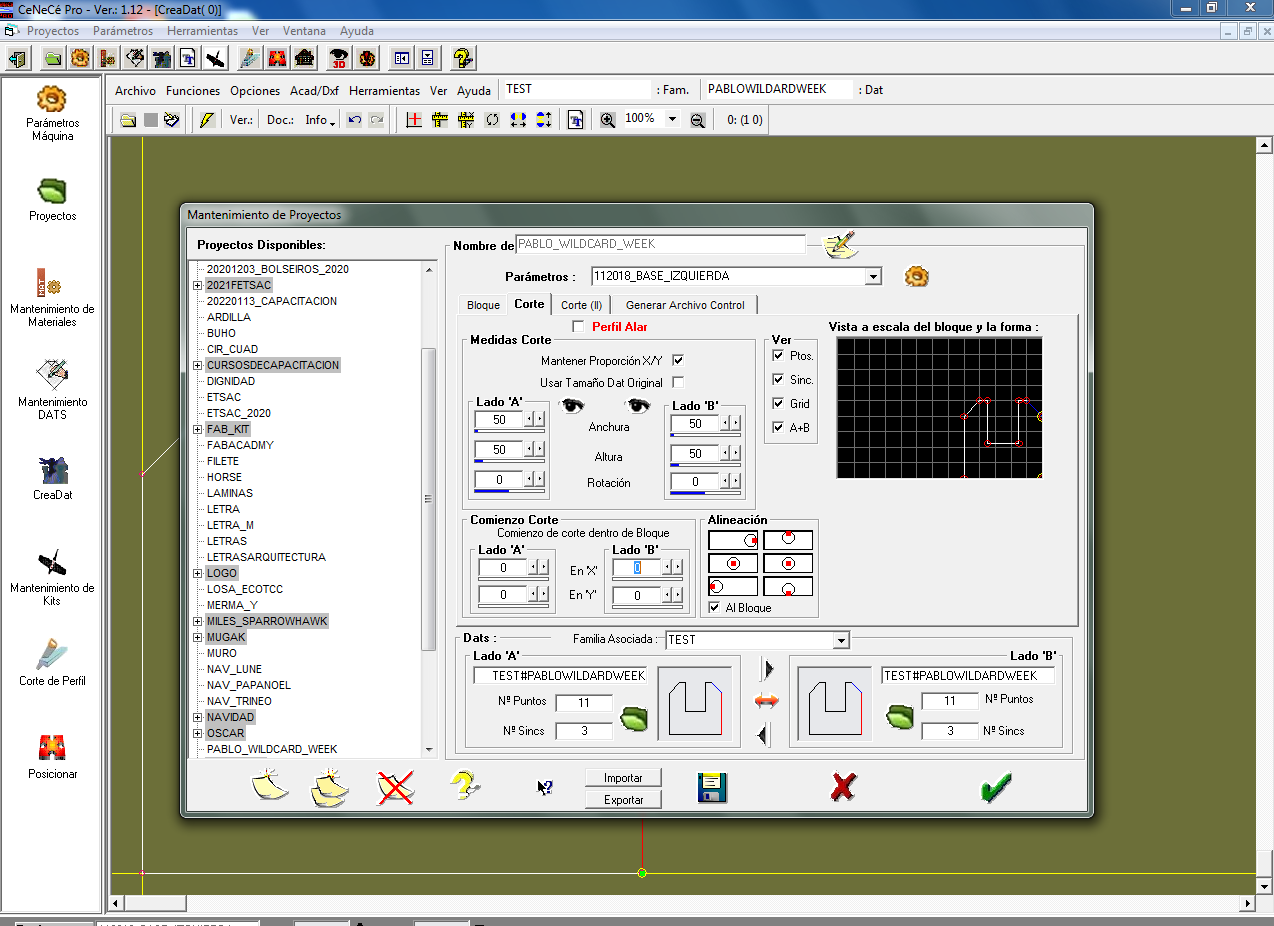Open the Funciones menu
This screenshot has height=926, width=1274.
(193, 90)
